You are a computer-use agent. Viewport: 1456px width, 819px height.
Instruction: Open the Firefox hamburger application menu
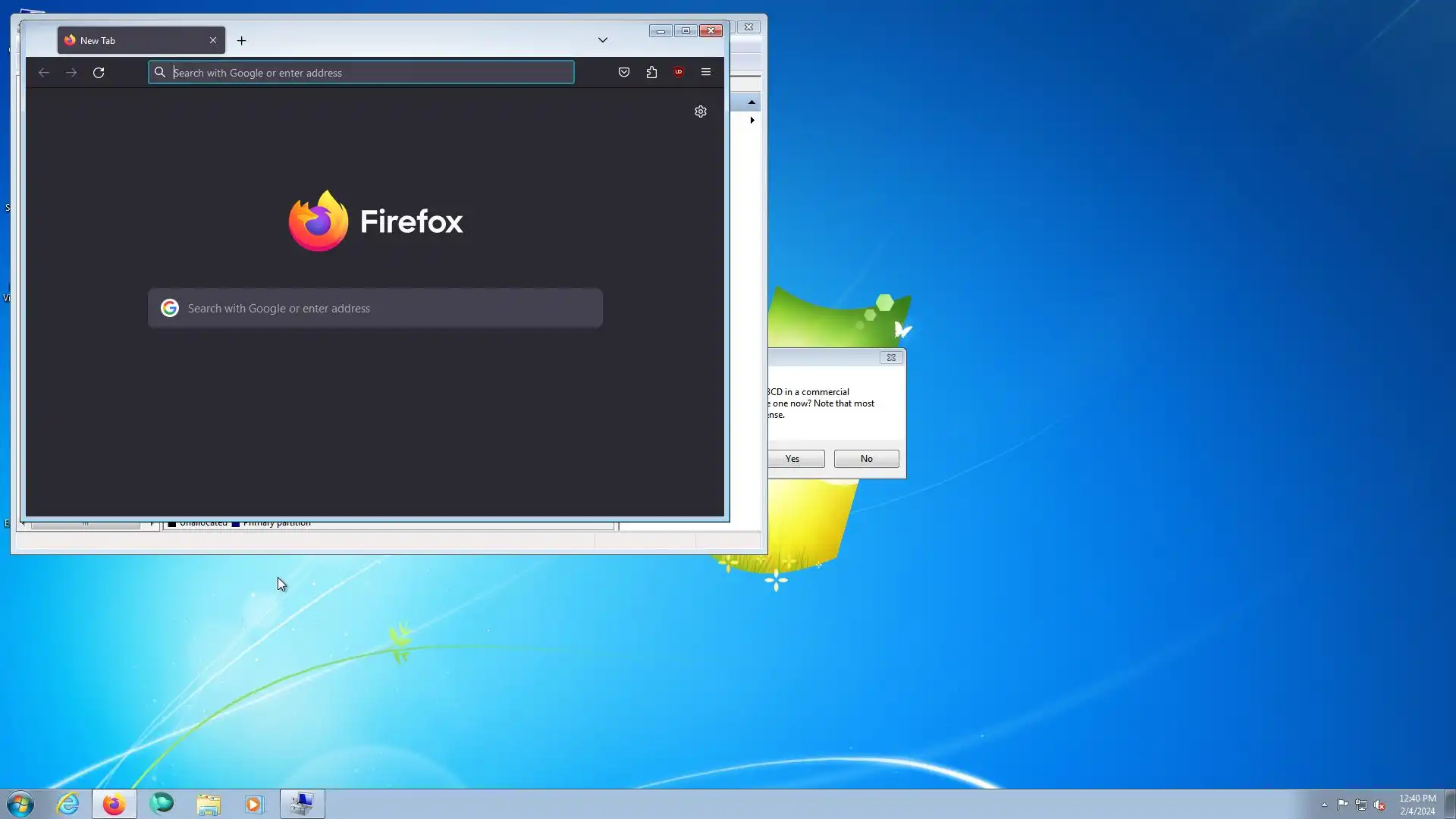[x=706, y=73]
